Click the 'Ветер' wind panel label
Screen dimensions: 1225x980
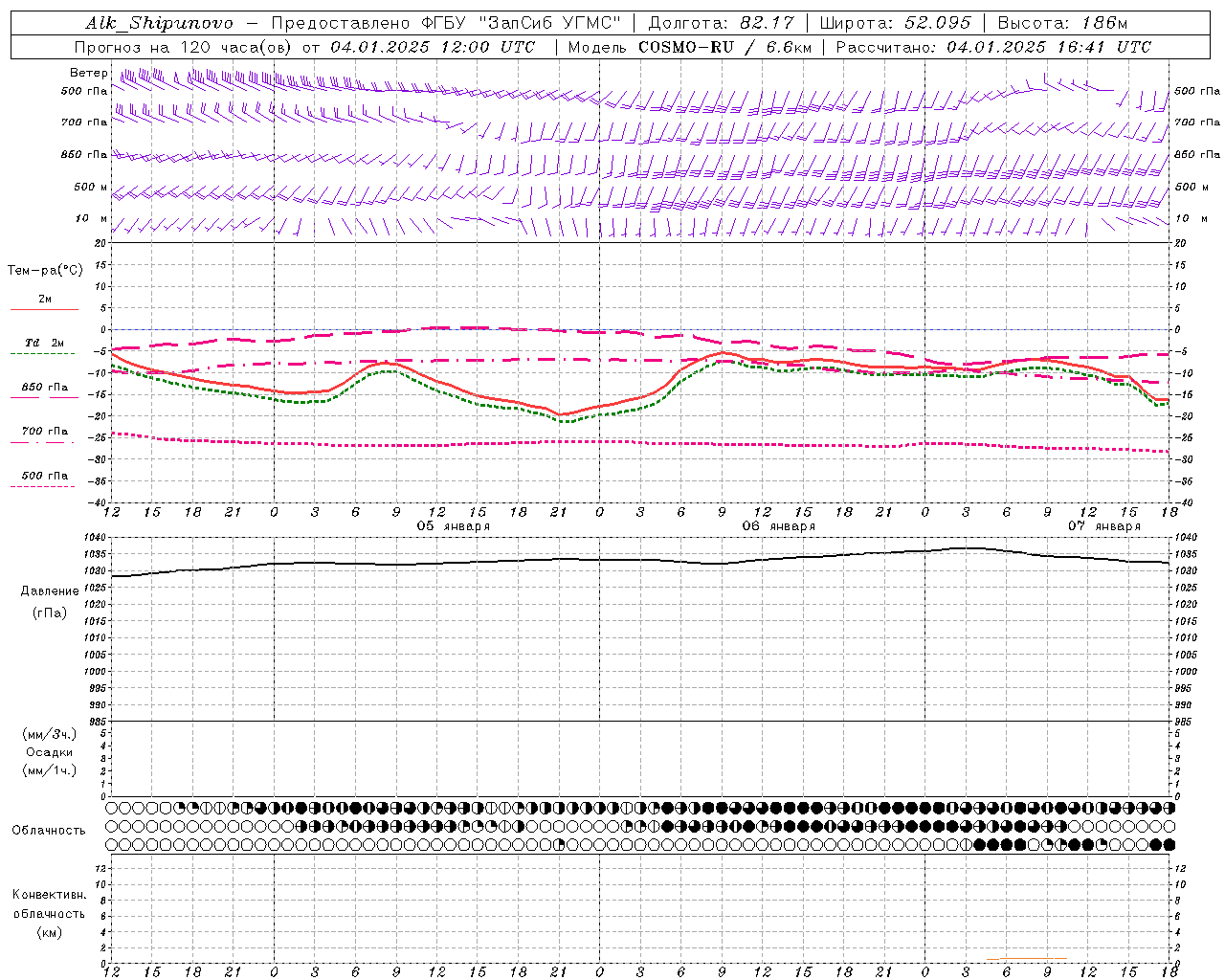[x=88, y=73]
